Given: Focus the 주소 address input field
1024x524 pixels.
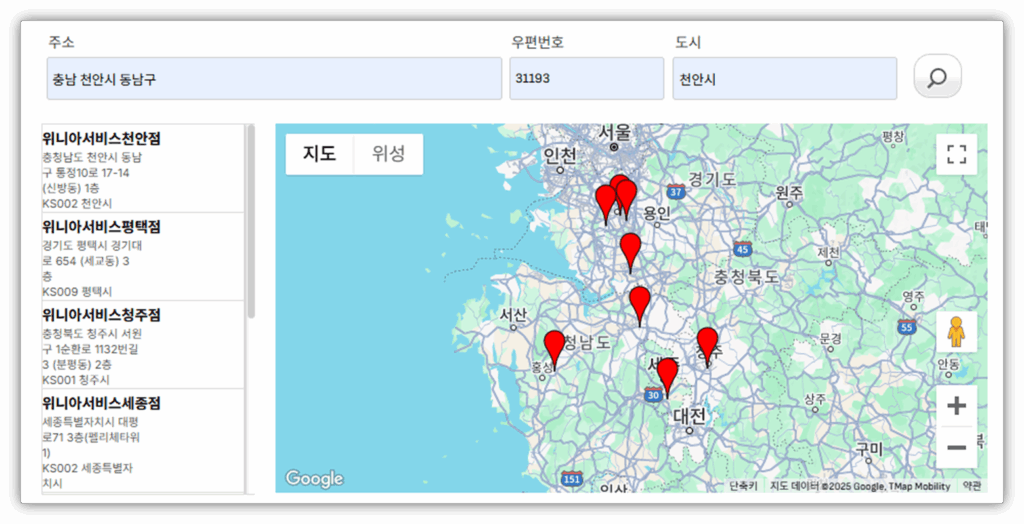Looking at the screenshot, I should coord(274,78).
